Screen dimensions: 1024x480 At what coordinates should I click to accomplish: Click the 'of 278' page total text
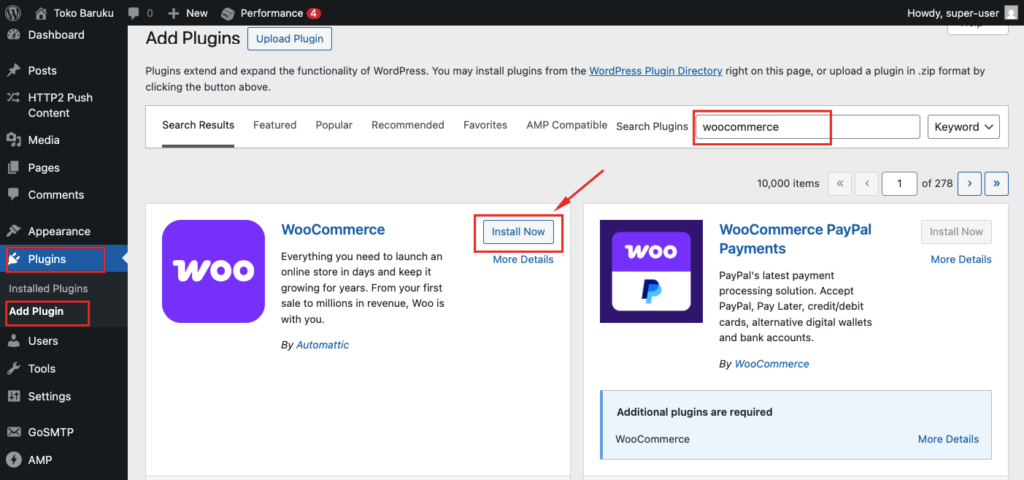937,184
